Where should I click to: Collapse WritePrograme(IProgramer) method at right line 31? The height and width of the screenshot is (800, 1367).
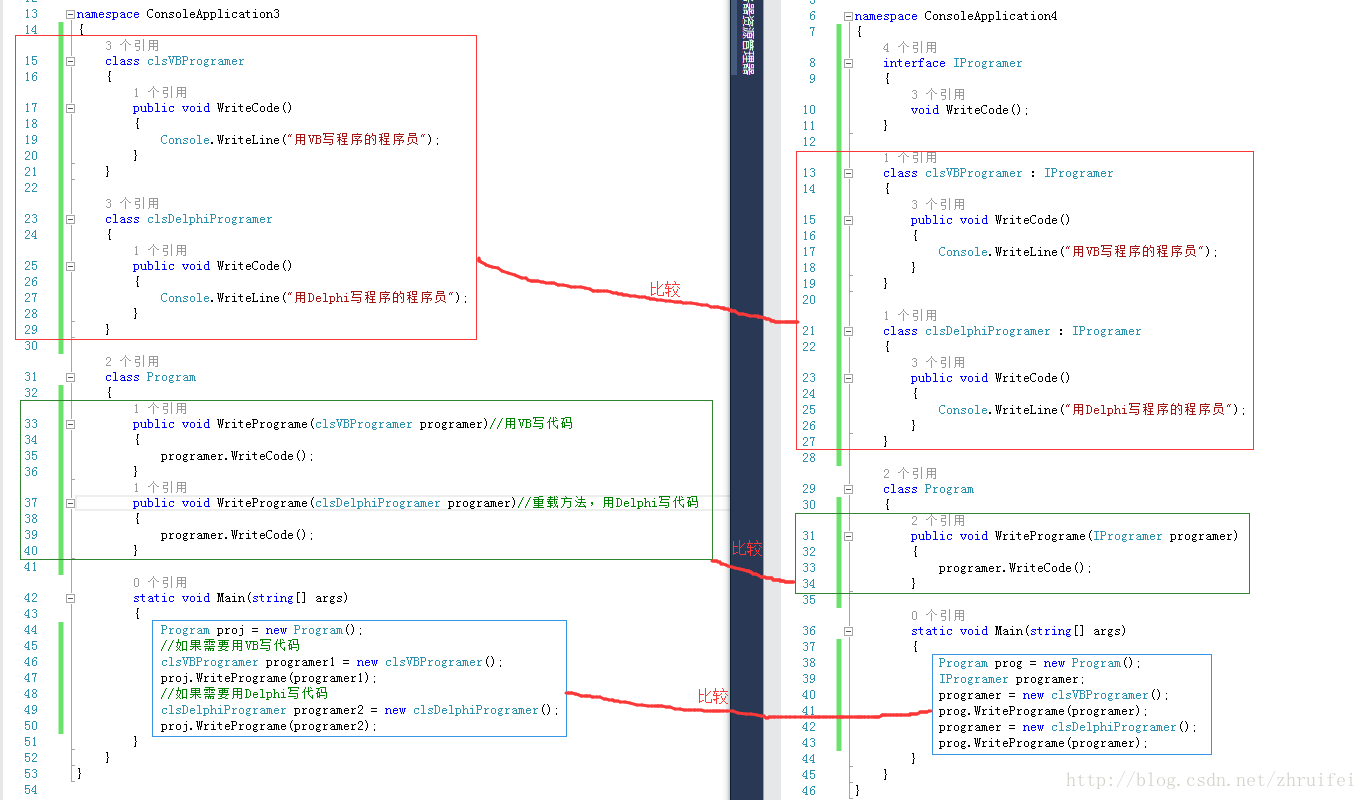tap(848, 536)
